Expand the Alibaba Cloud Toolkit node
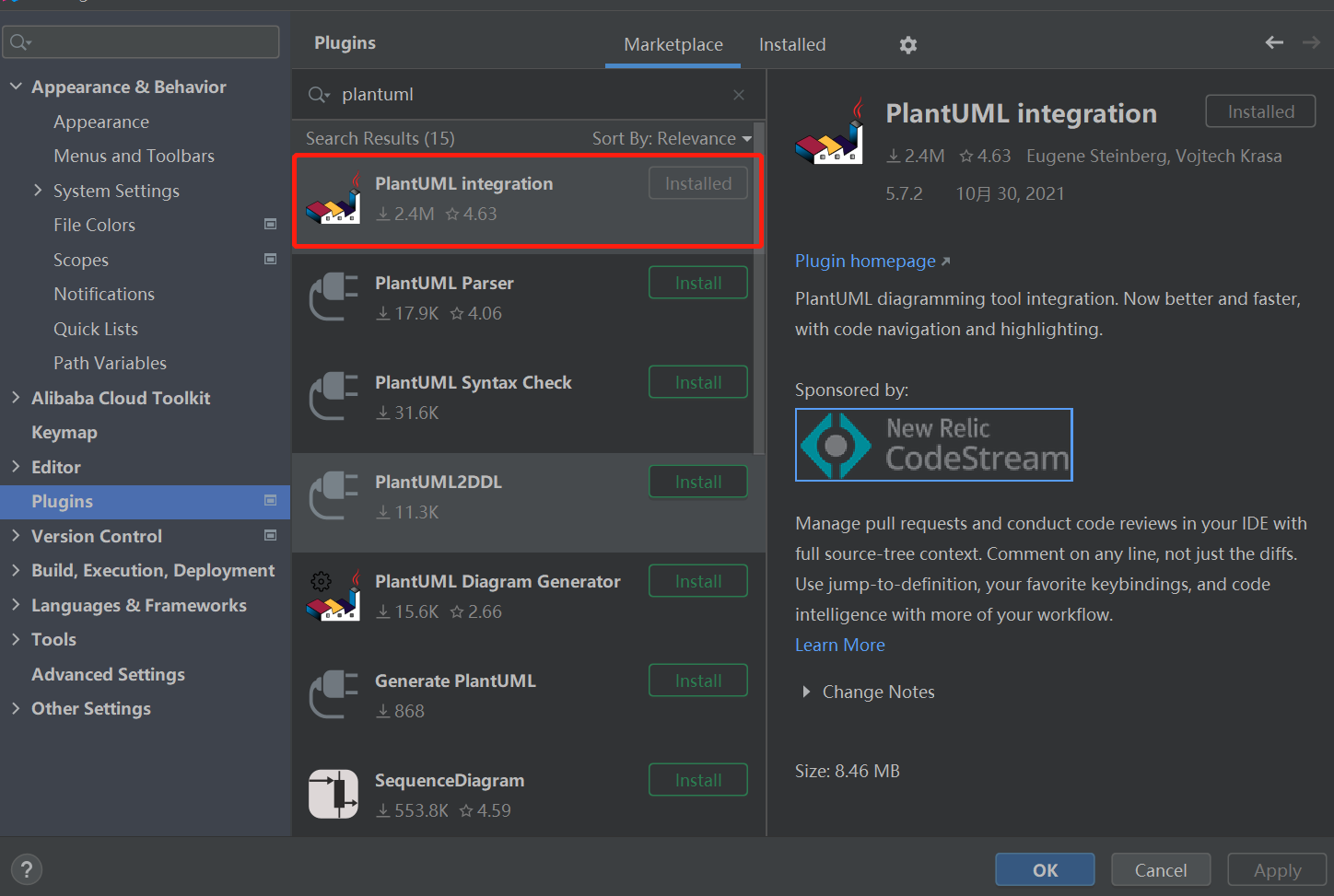This screenshot has height=896, width=1334. (x=16, y=397)
